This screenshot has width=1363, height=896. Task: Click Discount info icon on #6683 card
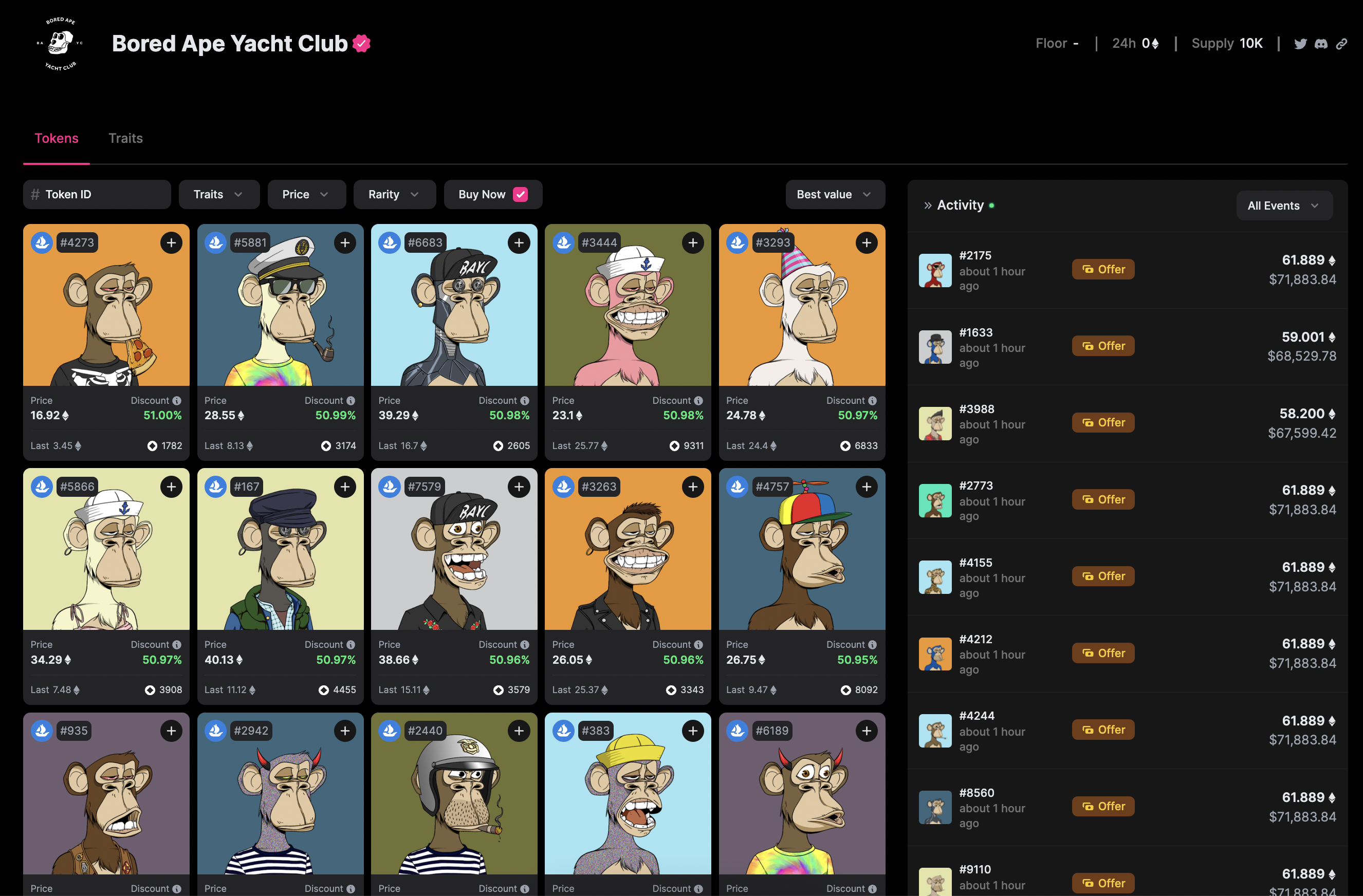click(x=525, y=401)
